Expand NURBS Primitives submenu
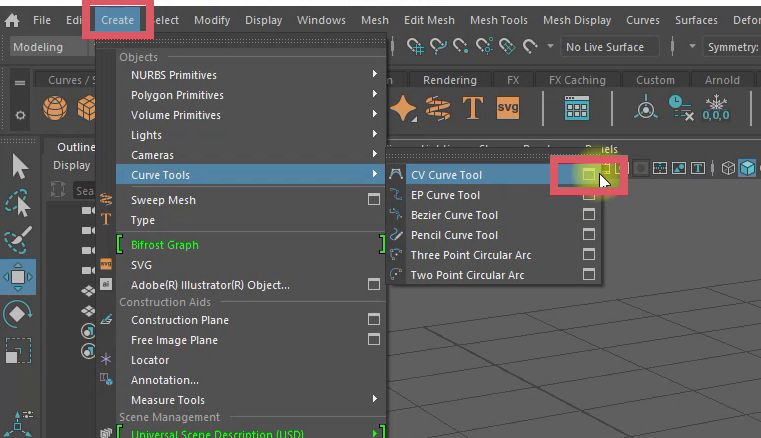 click(x=251, y=75)
